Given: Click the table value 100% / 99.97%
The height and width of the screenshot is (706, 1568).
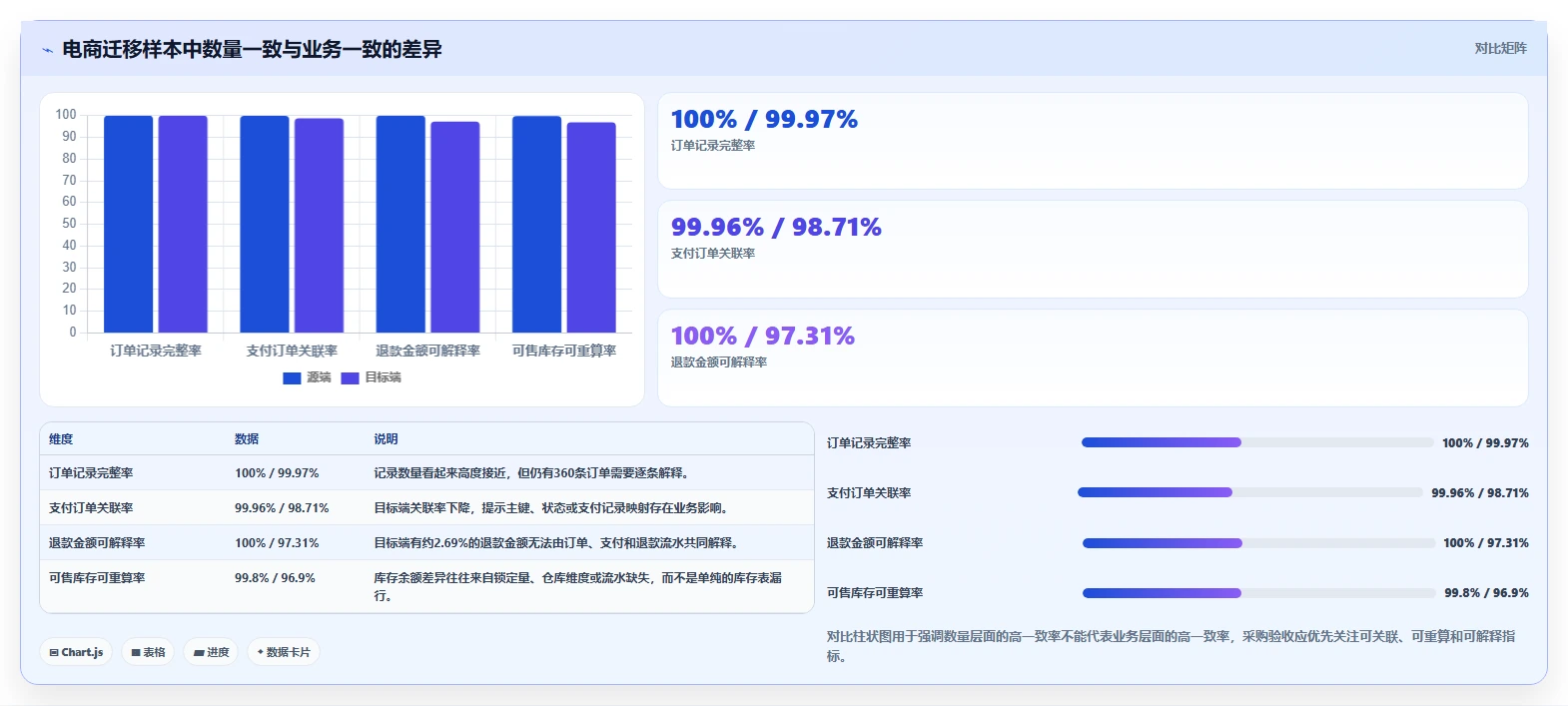Looking at the screenshot, I should [277, 473].
